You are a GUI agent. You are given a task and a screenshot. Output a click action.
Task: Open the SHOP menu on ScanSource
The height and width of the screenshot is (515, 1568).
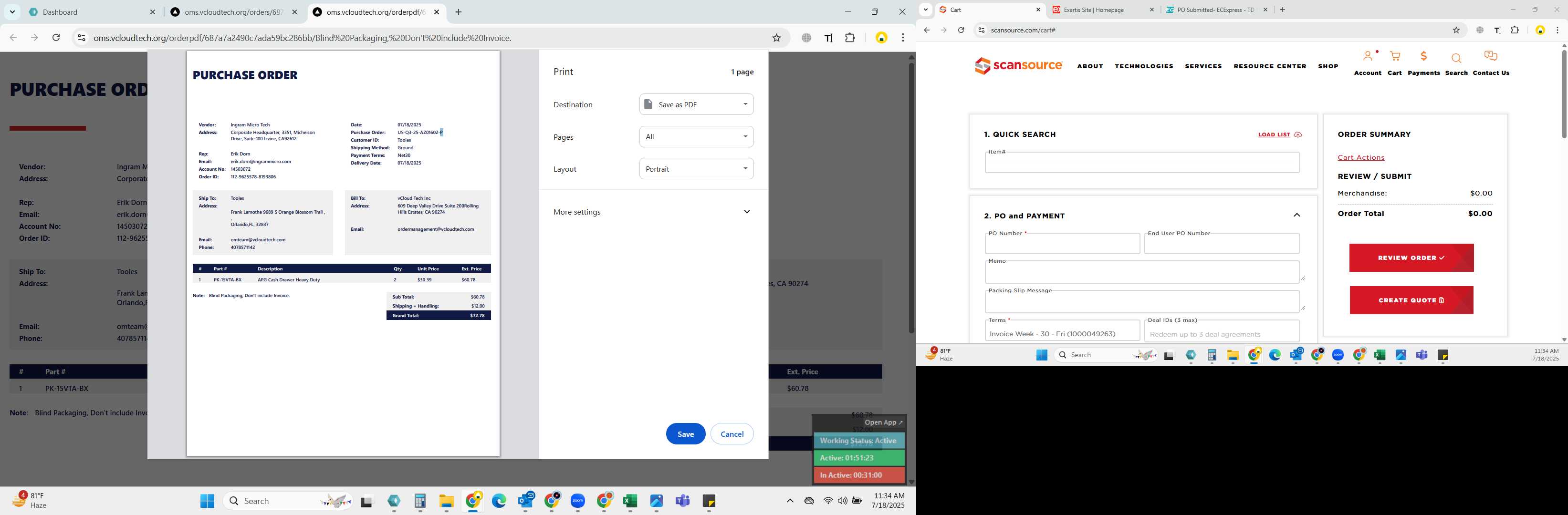tap(1328, 66)
